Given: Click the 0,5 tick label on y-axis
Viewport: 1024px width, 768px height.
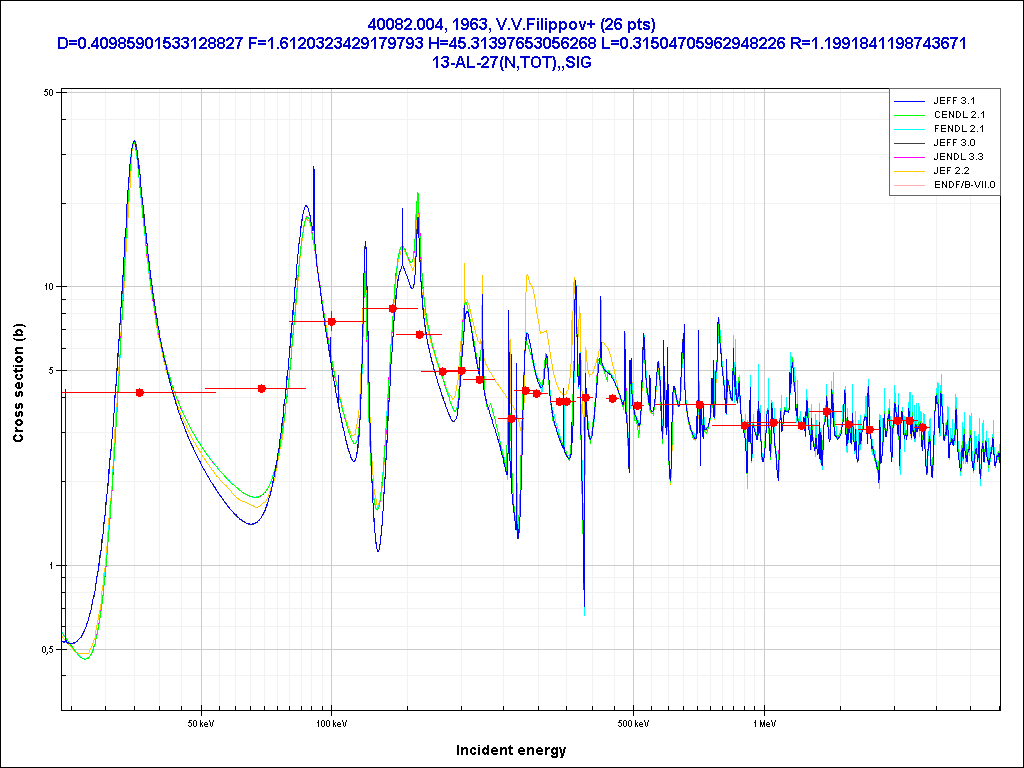Looking at the screenshot, I should (x=47, y=649).
